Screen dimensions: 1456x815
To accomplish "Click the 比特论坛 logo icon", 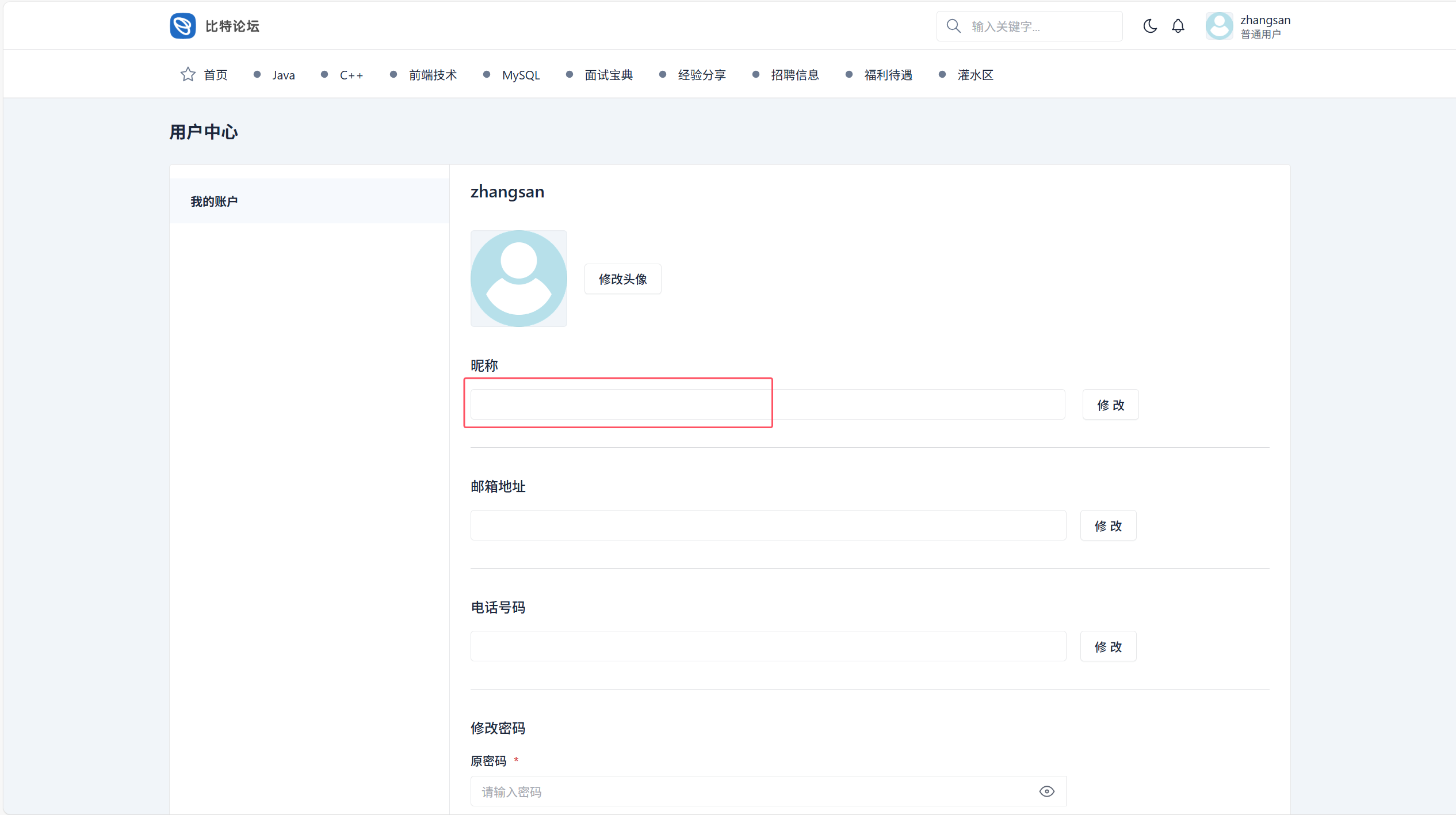I will click(x=182, y=26).
